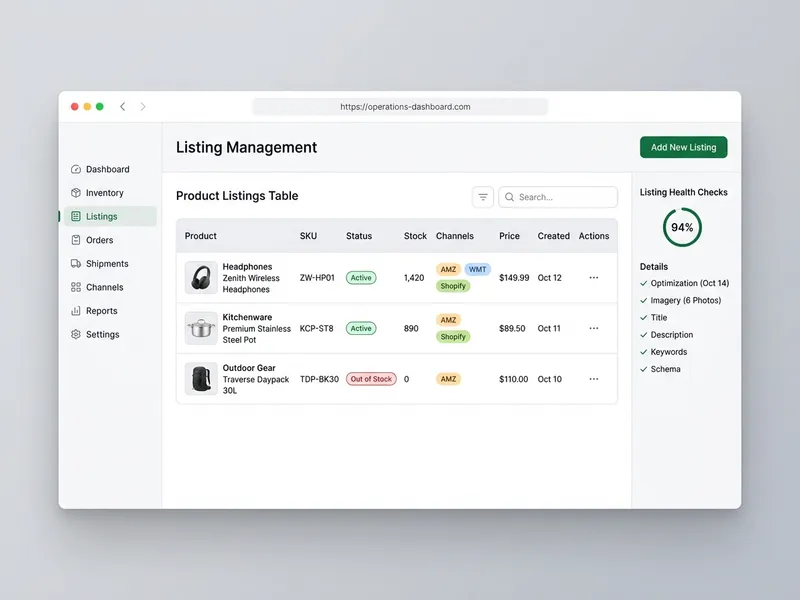Click the AMZ tag in Outdoor Gear row
Screen dimensions: 800x600
click(448, 379)
